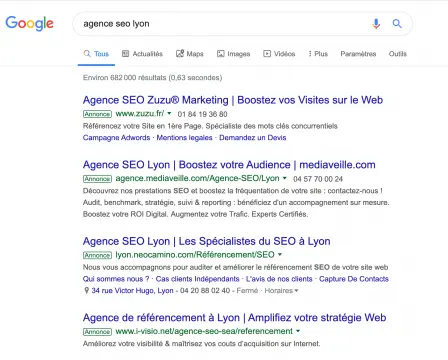Switch to the Maps tab
The width and height of the screenshot is (448, 360).
pyautogui.click(x=190, y=54)
